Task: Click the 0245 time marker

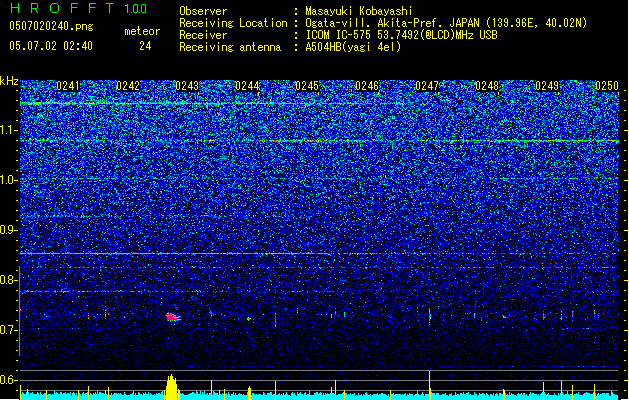Action: pos(307,86)
